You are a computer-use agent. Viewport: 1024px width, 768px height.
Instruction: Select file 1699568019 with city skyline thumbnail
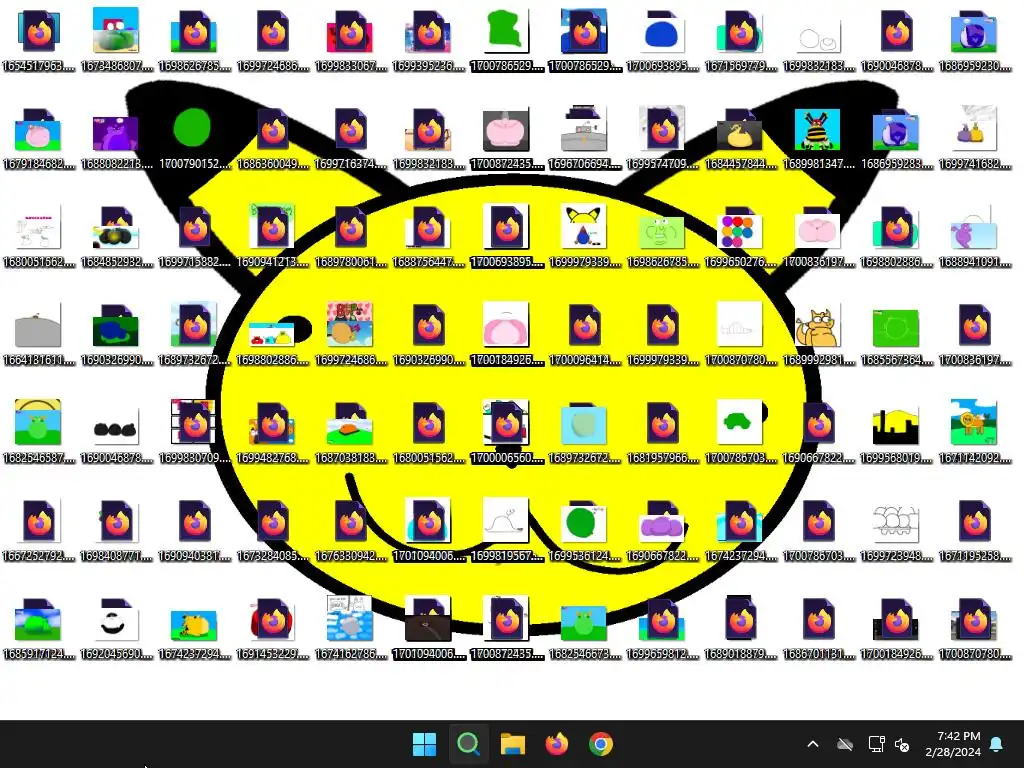pos(897,431)
